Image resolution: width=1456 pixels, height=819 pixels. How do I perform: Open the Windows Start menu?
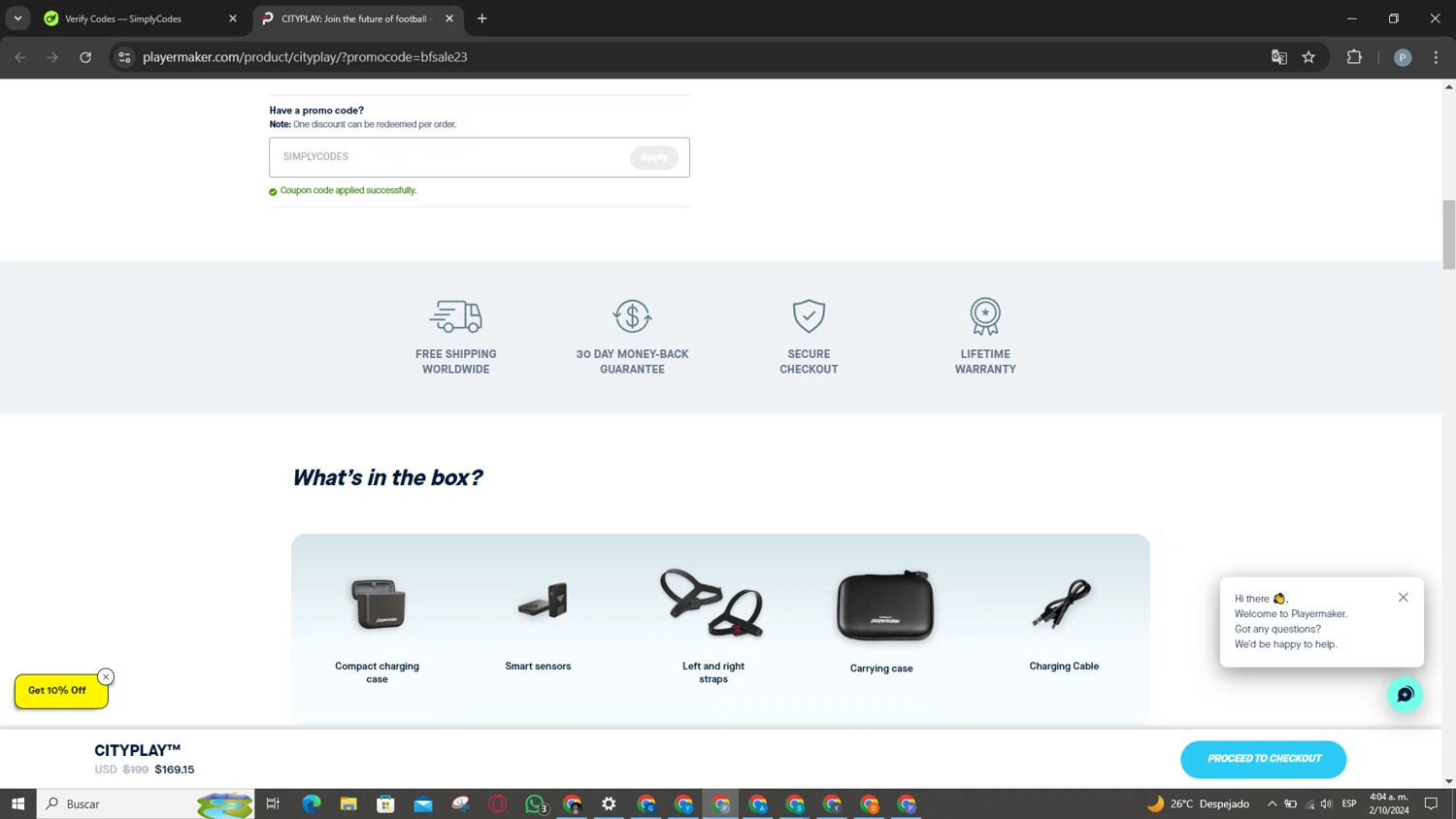click(x=17, y=803)
